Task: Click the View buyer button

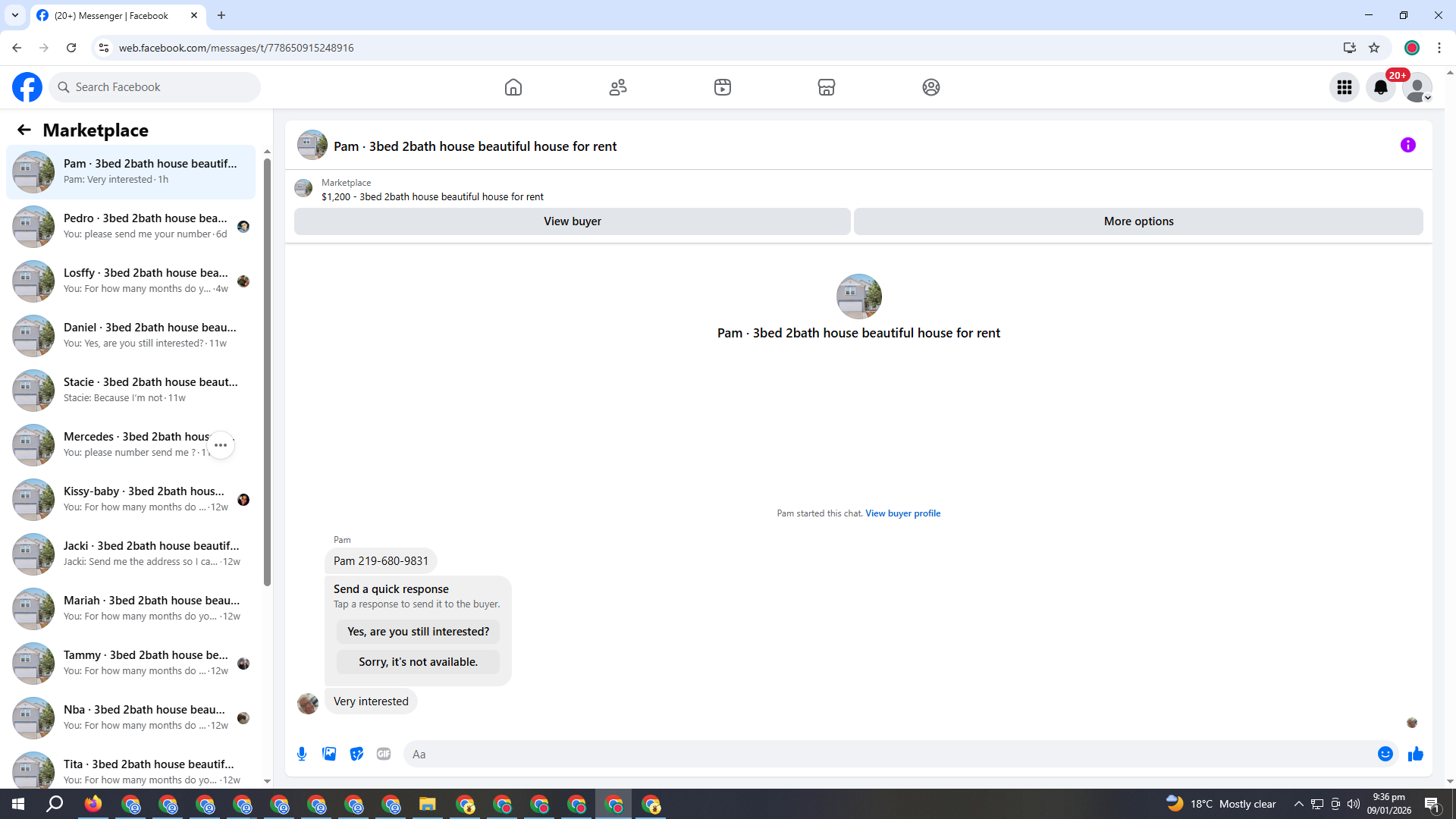Action: (x=572, y=221)
